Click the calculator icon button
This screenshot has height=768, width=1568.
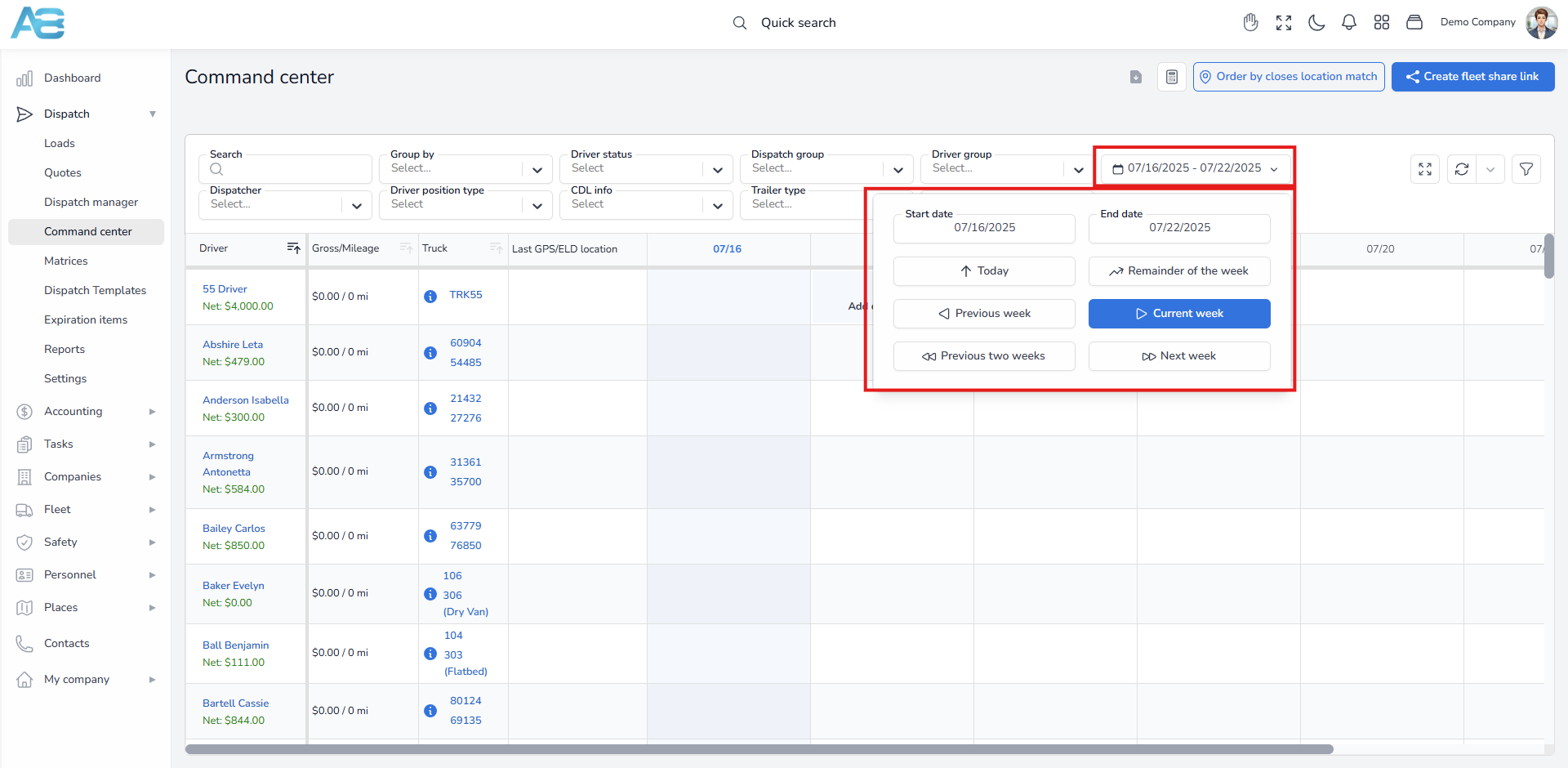[1172, 77]
